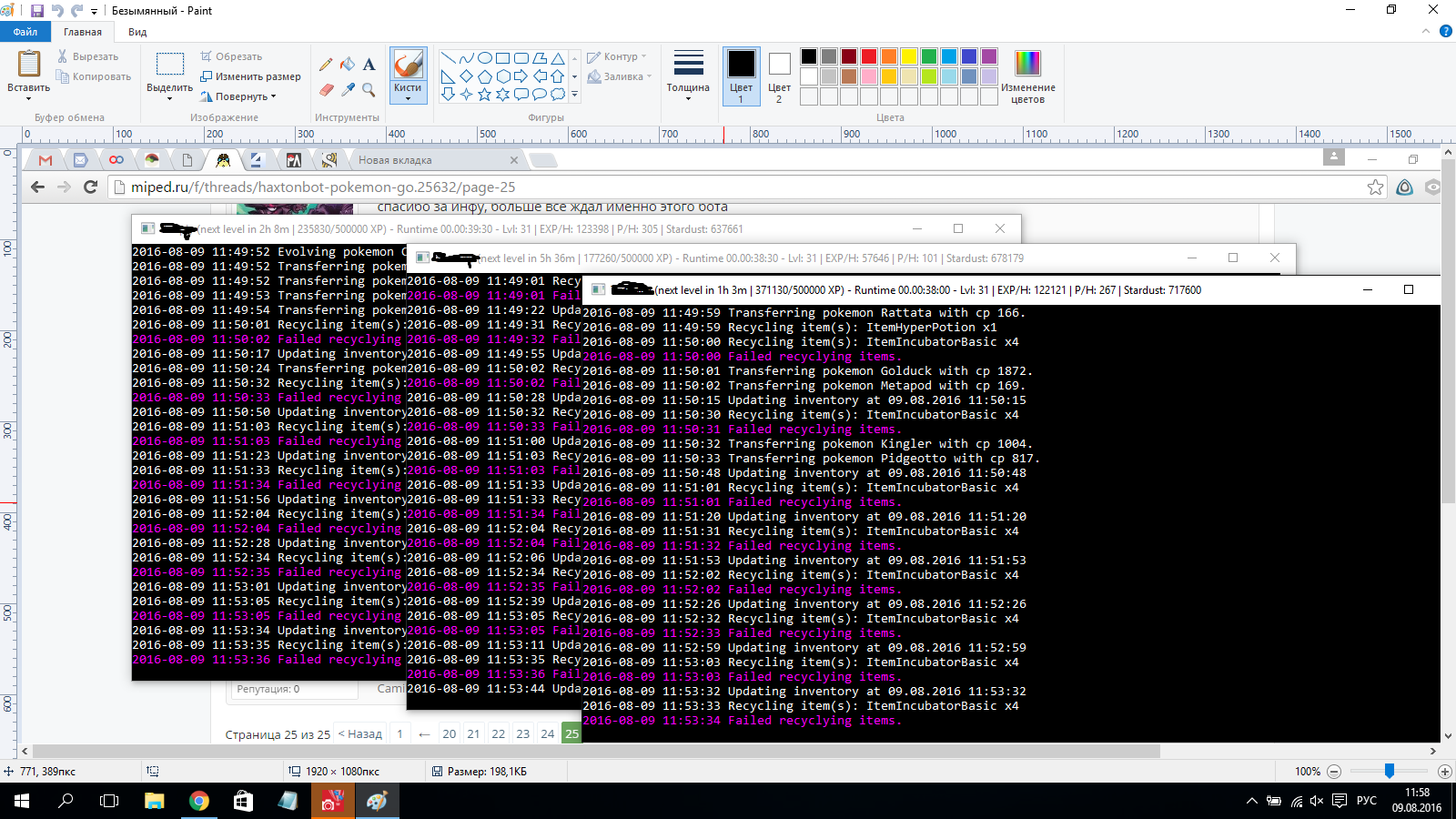Image resolution: width=1456 pixels, height=819 pixels.
Task: Select the Text tool
Action: coord(369,65)
